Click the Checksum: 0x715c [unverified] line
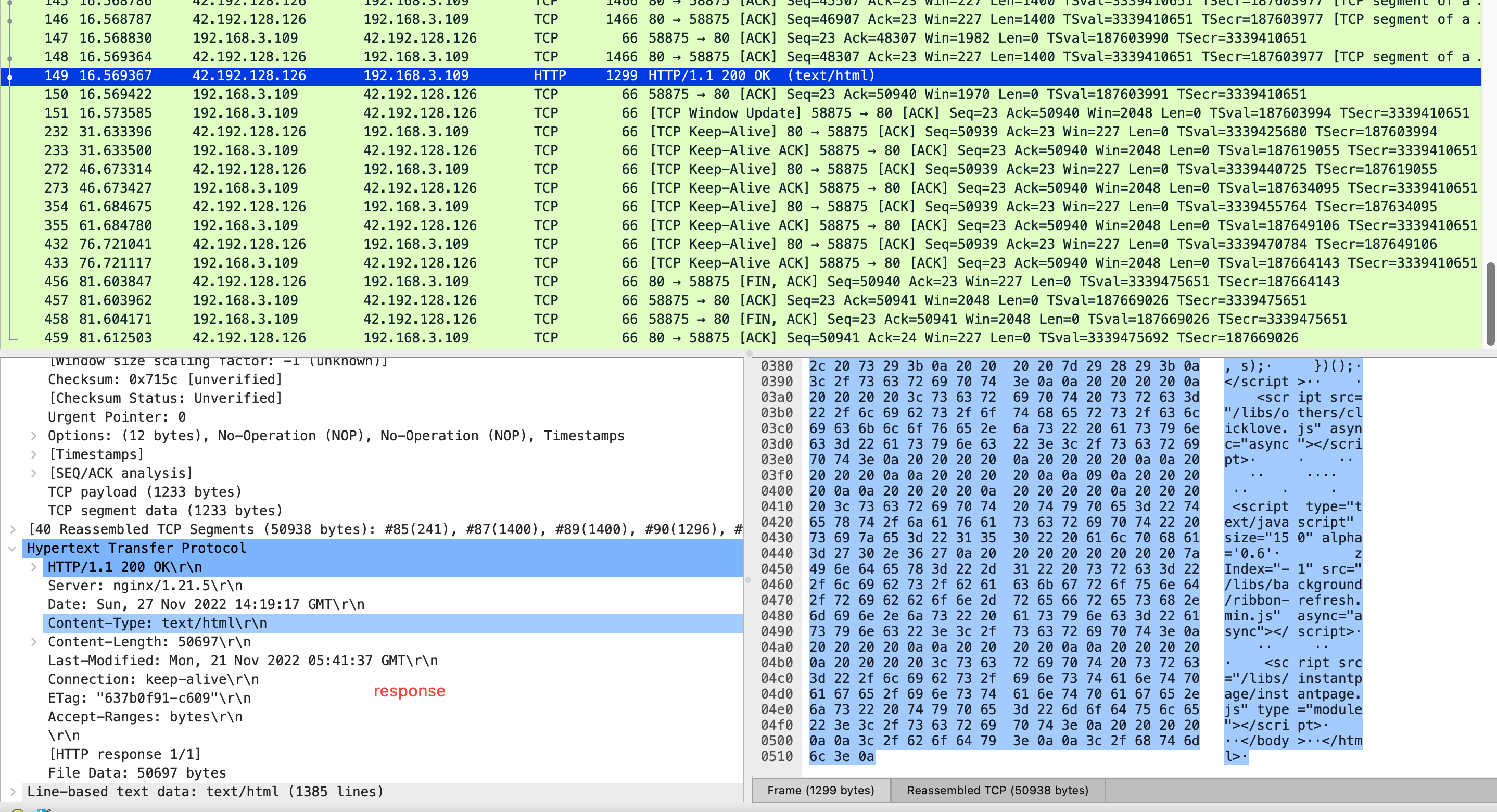Viewport: 1497px width, 812px height. [x=165, y=379]
